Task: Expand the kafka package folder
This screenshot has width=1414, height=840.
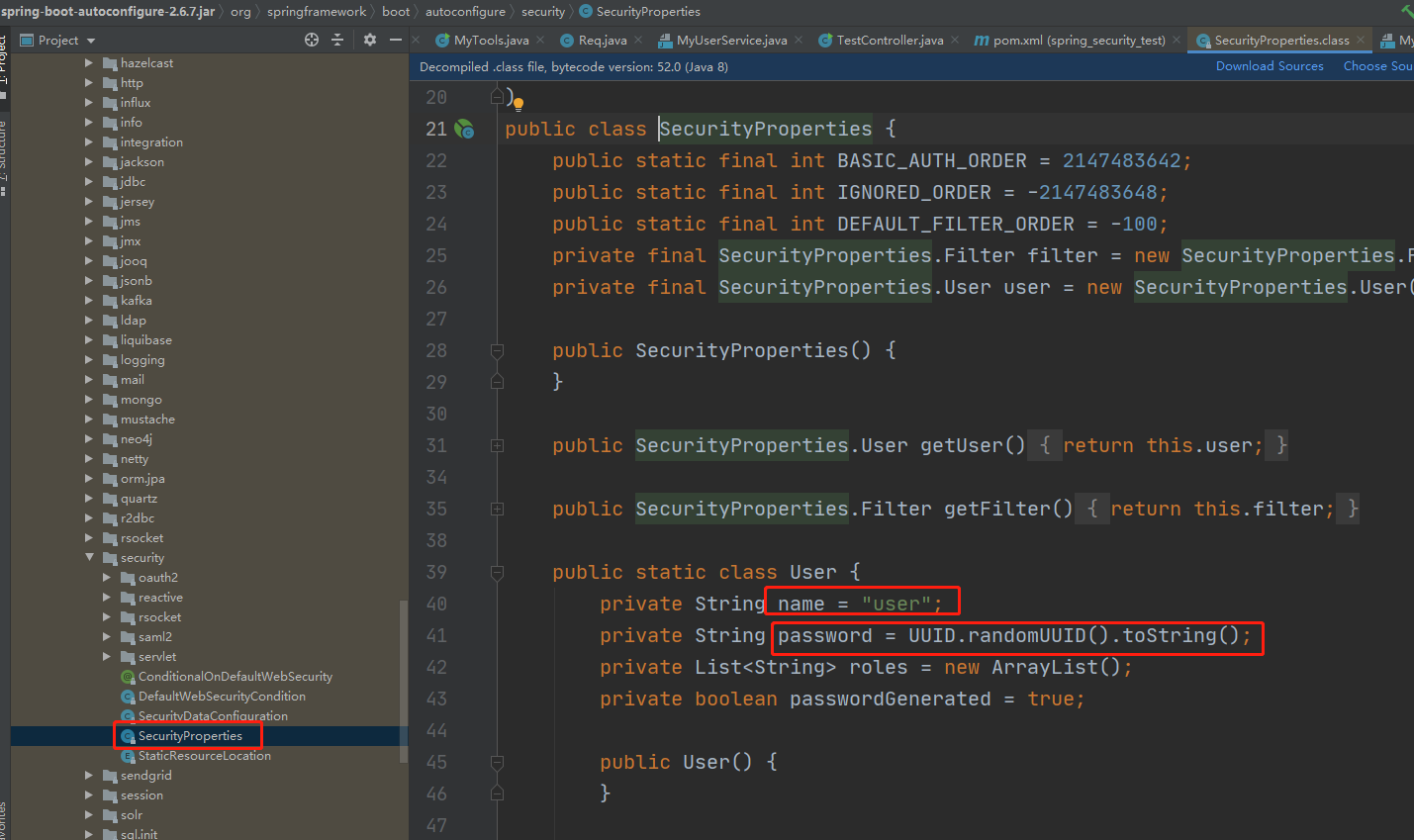Action: [90, 301]
